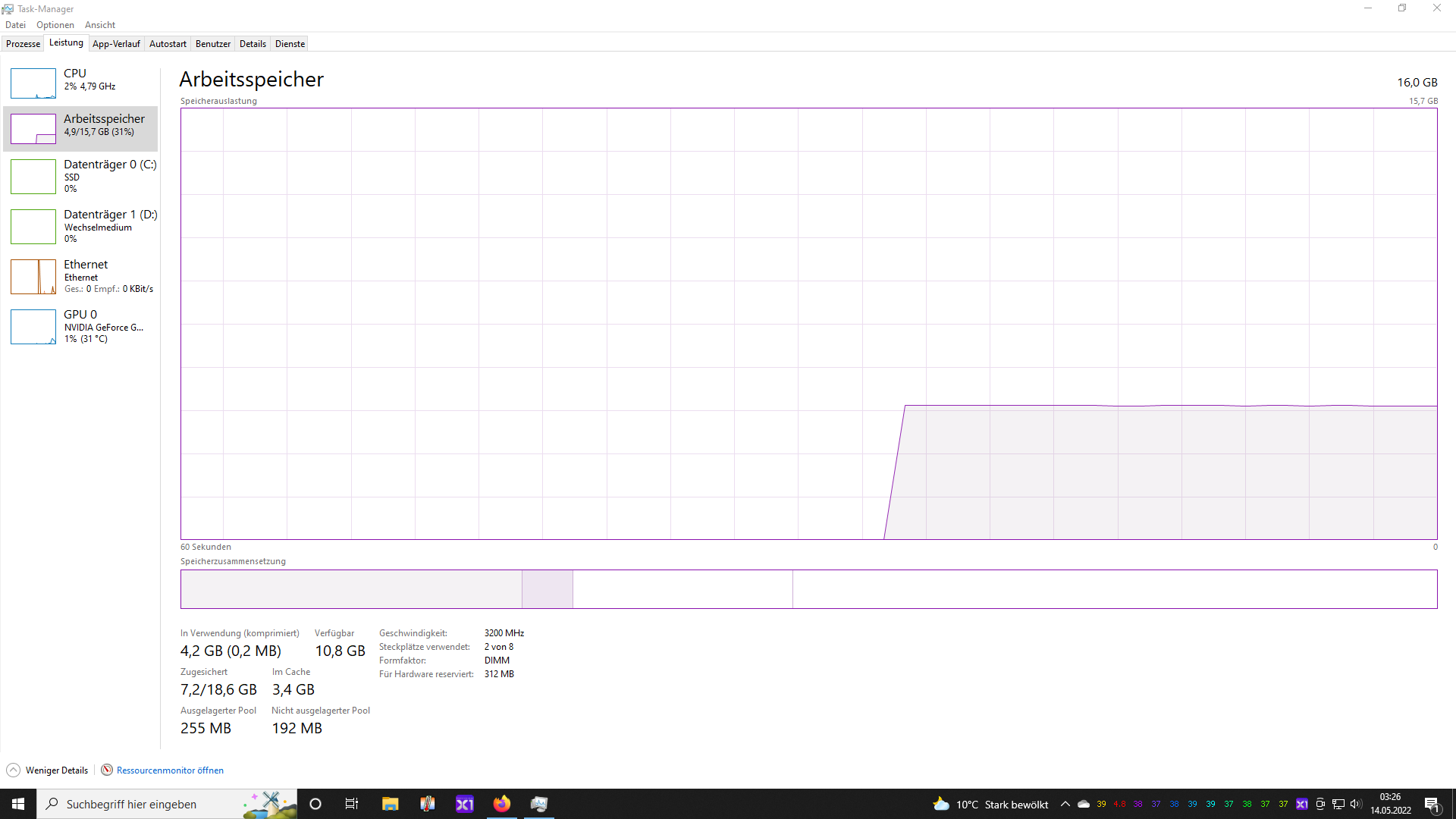
Task: Click Ressourcenmonitor öffnen link
Action: [x=170, y=770]
